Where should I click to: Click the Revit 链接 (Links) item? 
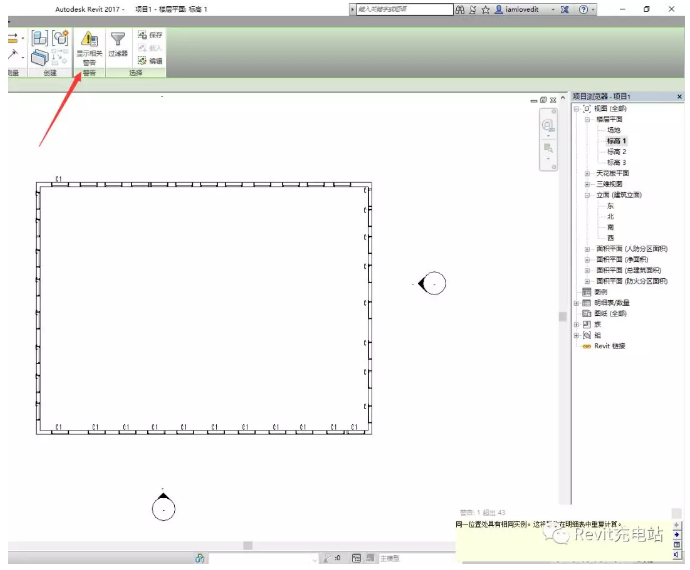[x=609, y=346]
